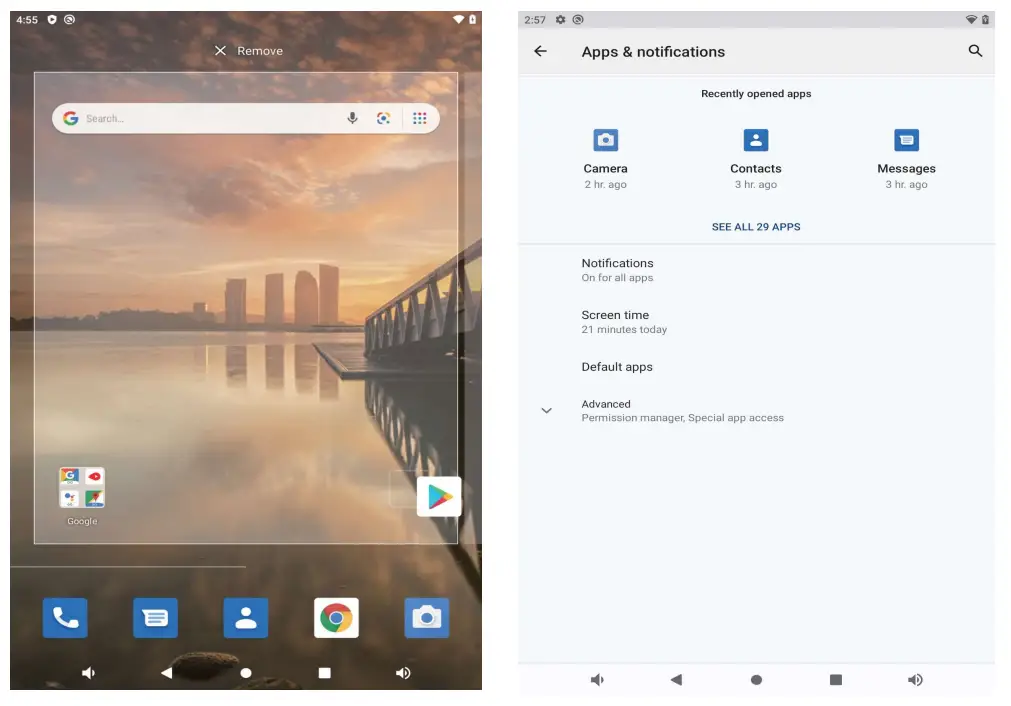Viewport: 1011px width, 706px height.
Task: Open Google Lens from search widget
Action: [x=384, y=118]
